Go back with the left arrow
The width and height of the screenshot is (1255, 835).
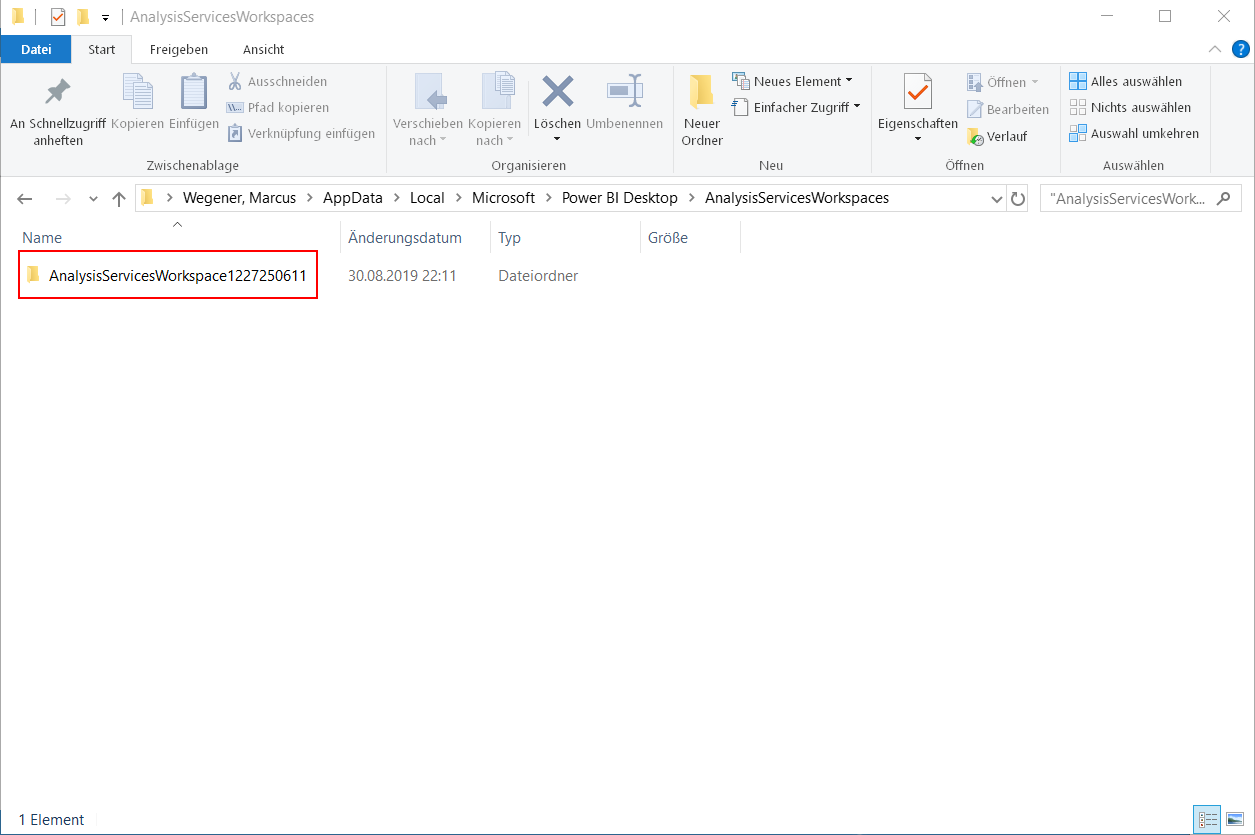(25, 199)
